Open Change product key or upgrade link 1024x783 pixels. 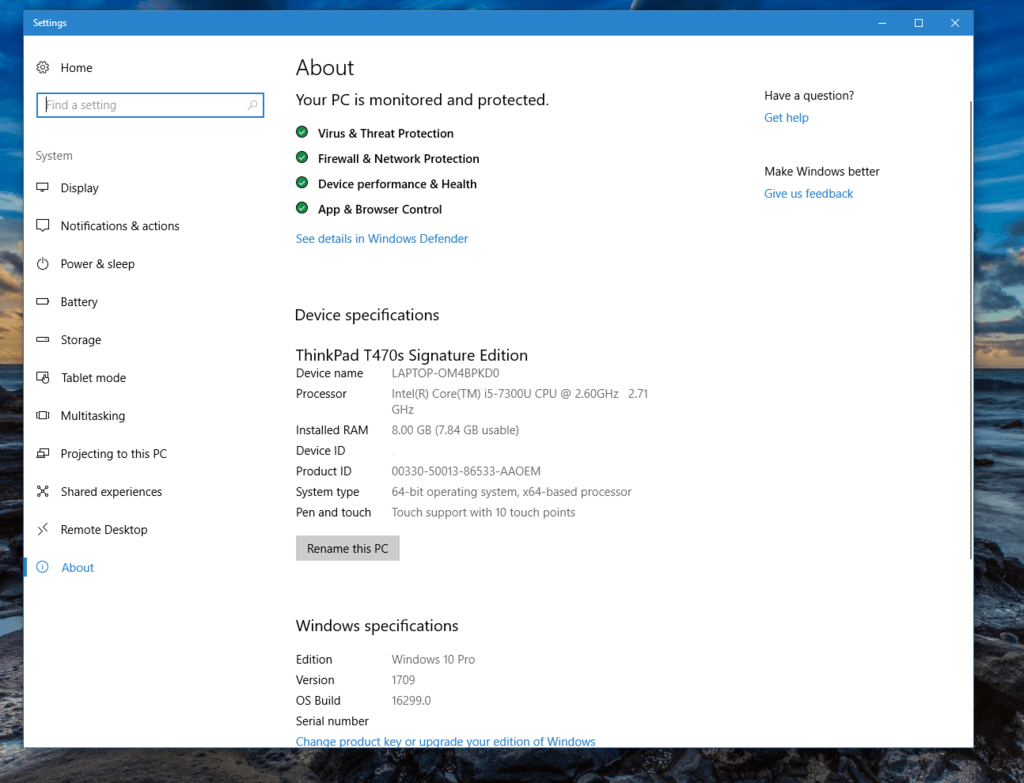click(445, 741)
